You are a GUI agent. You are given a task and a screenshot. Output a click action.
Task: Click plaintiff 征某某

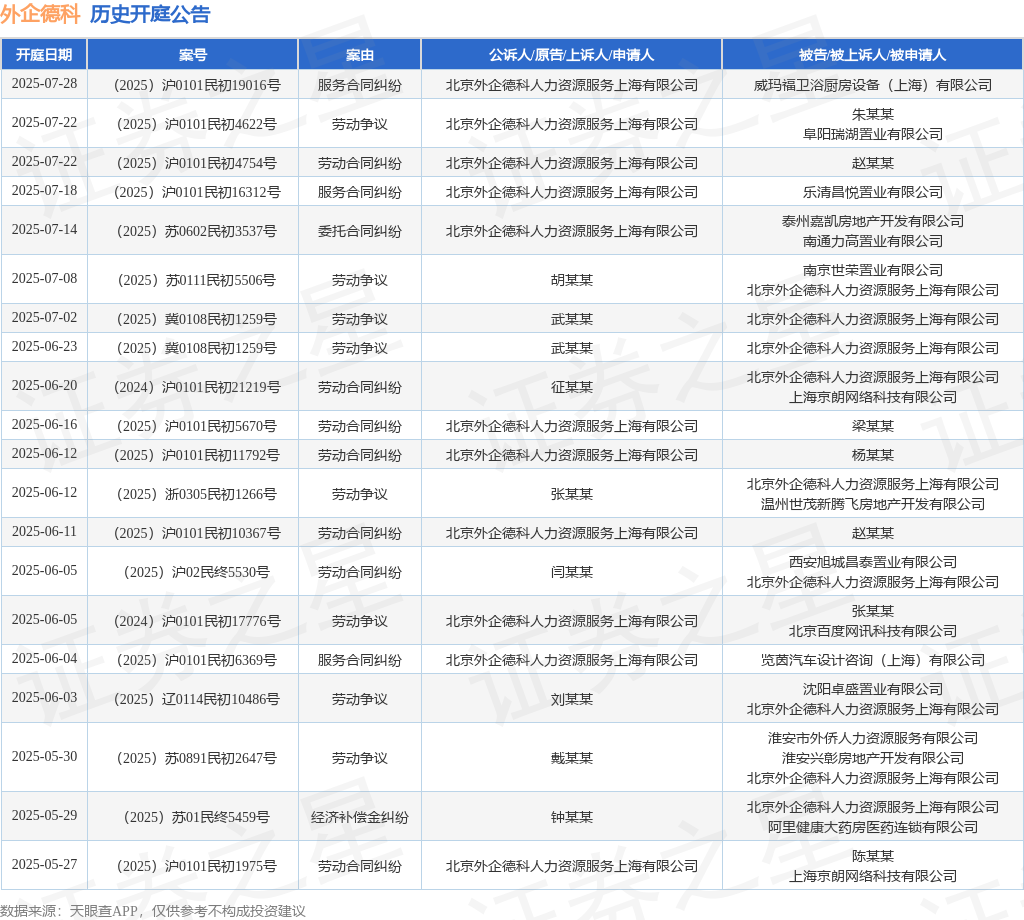(x=571, y=387)
